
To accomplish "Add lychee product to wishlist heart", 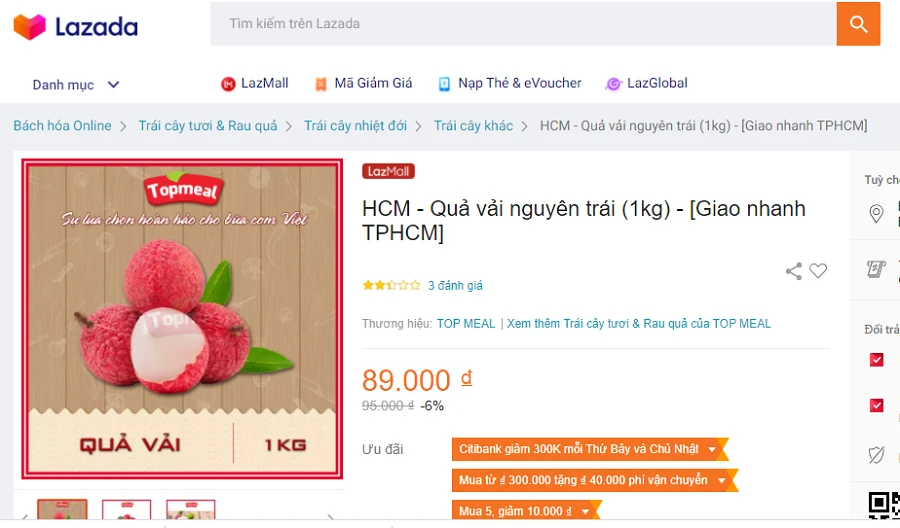I will click(x=818, y=270).
